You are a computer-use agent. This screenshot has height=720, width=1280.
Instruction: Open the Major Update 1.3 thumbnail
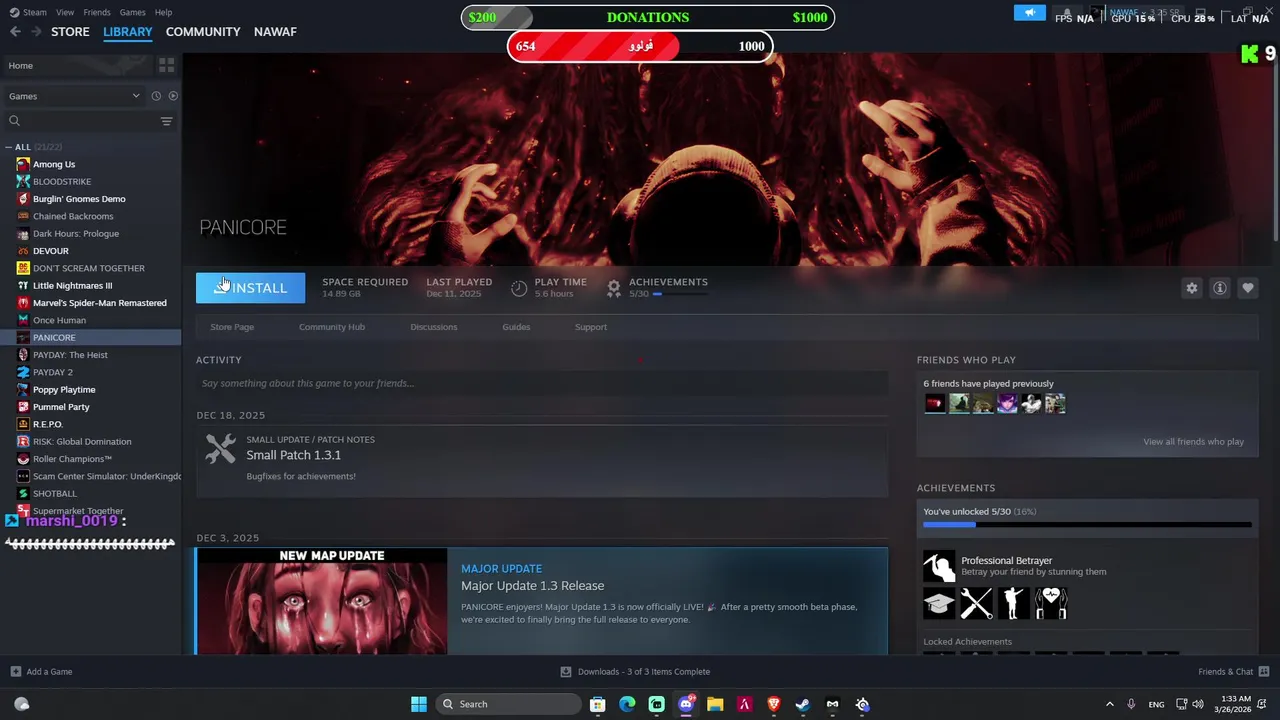(x=322, y=601)
